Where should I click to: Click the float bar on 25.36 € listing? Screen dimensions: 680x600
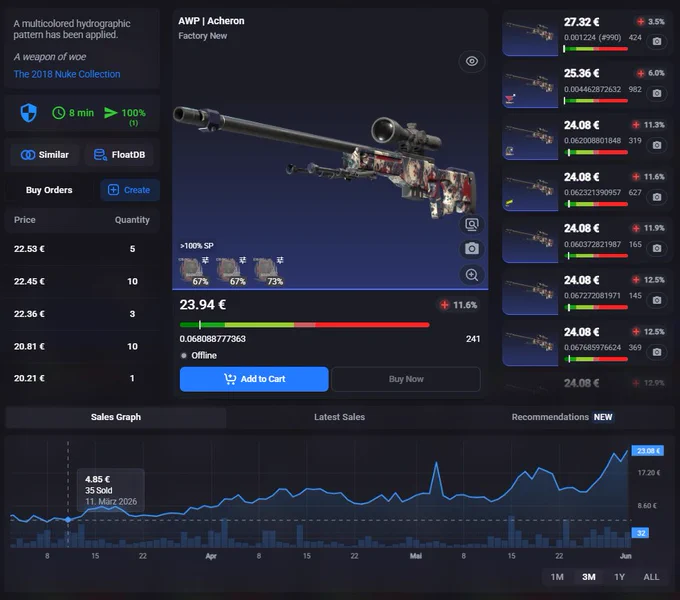595,101
